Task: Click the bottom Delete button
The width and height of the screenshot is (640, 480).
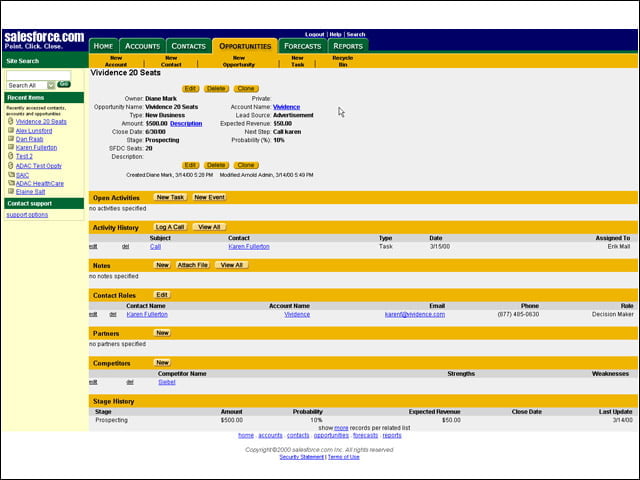Action: tap(216, 165)
